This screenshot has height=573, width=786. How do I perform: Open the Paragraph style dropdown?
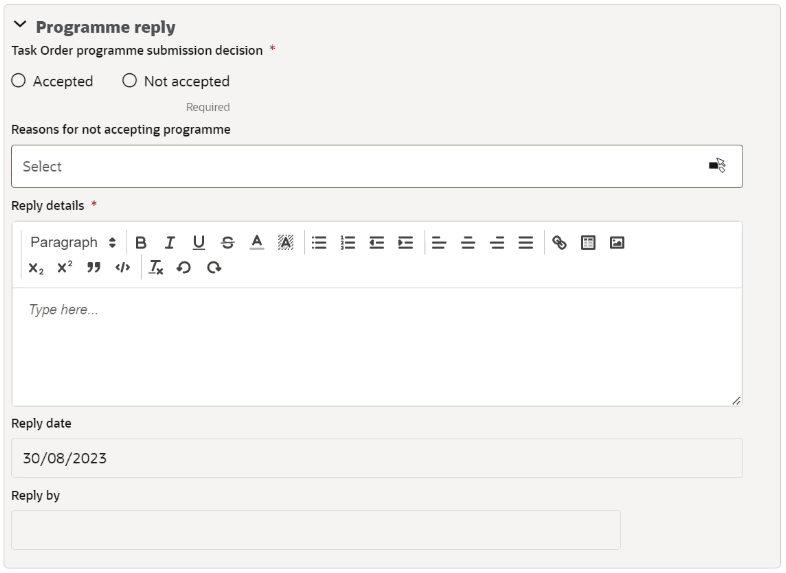pos(73,243)
